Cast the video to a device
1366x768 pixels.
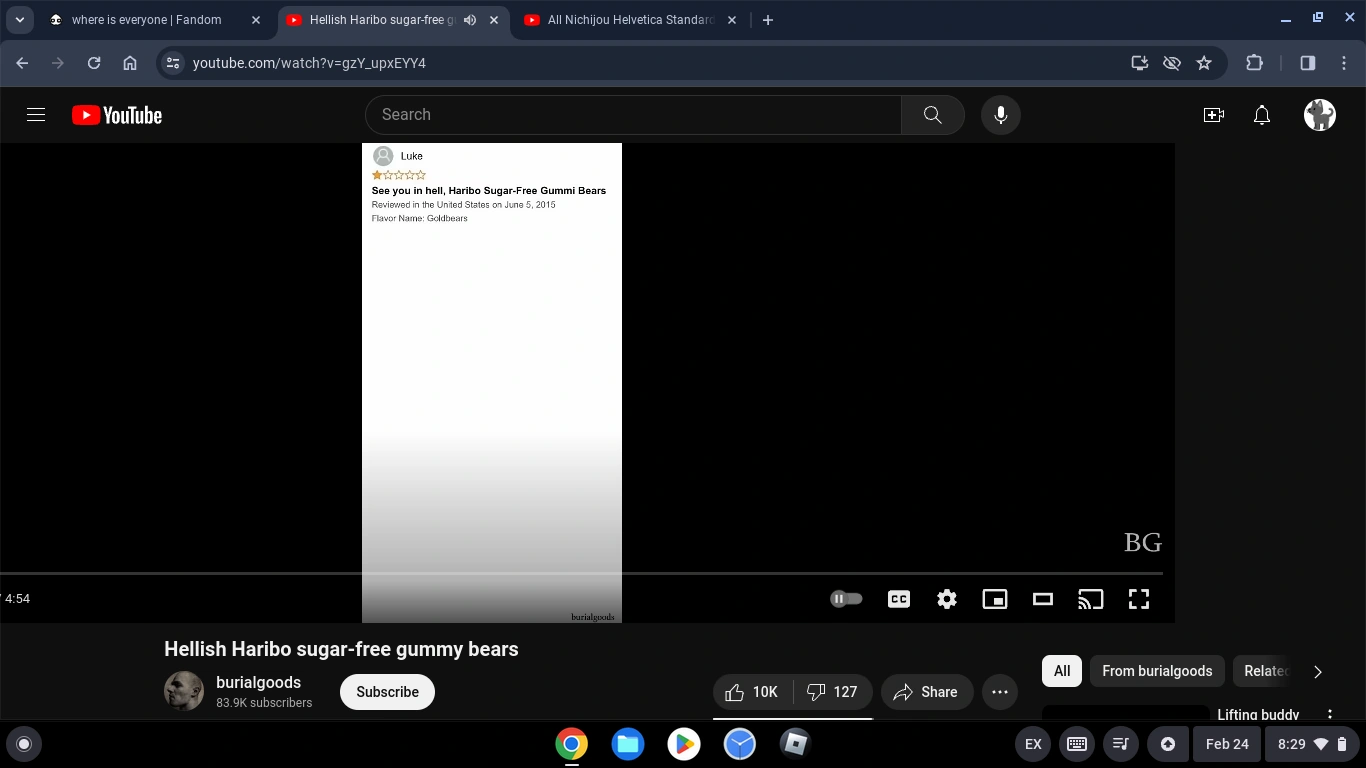(x=1090, y=598)
